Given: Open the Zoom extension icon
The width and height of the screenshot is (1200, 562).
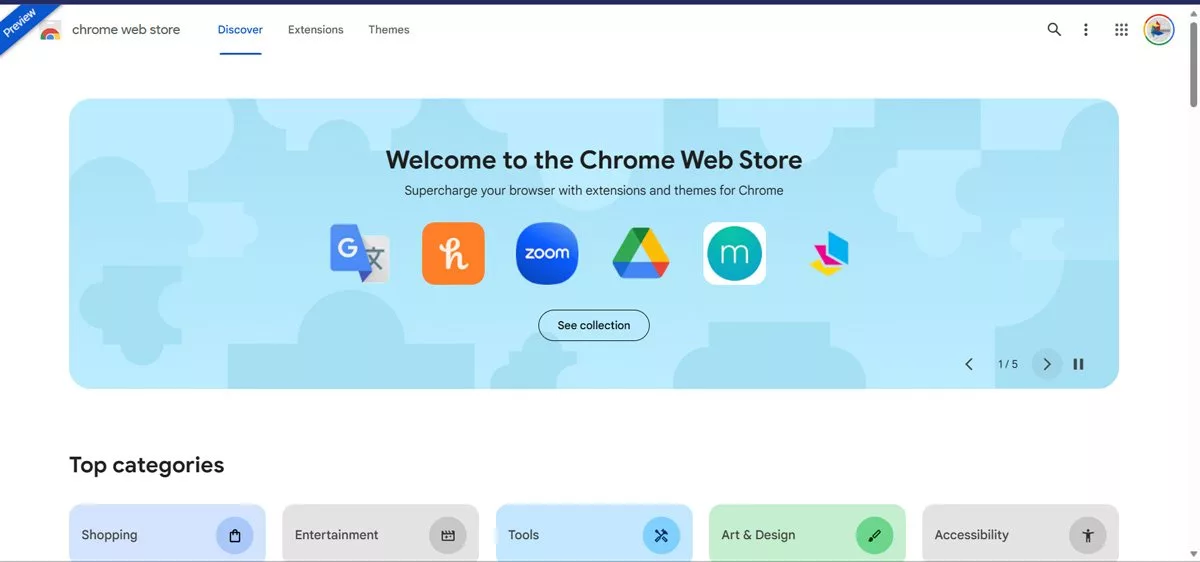Looking at the screenshot, I should pyautogui.click(x=547, y=253).
